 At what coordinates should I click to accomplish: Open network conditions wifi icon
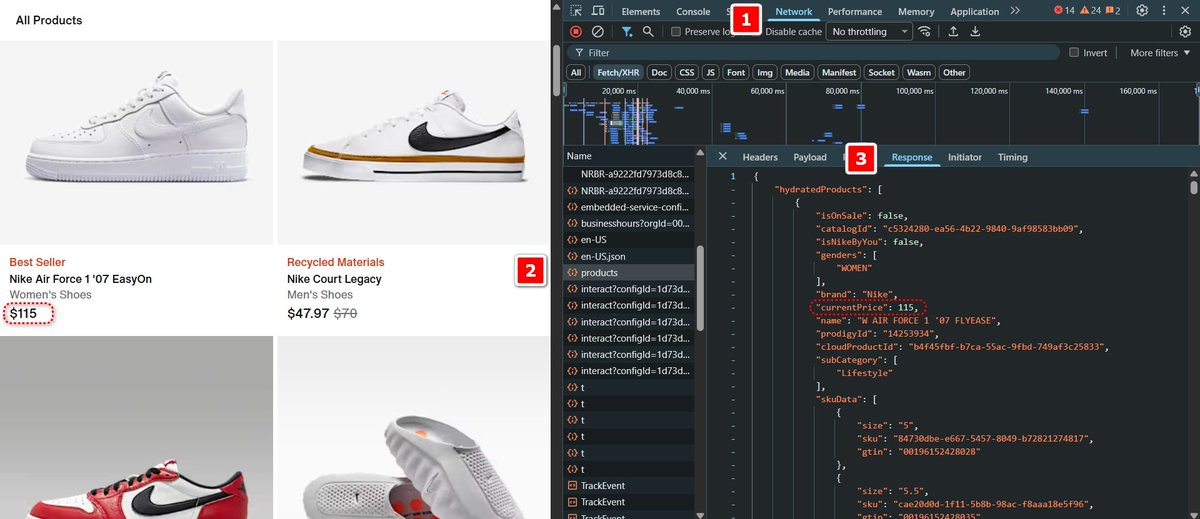925,32
